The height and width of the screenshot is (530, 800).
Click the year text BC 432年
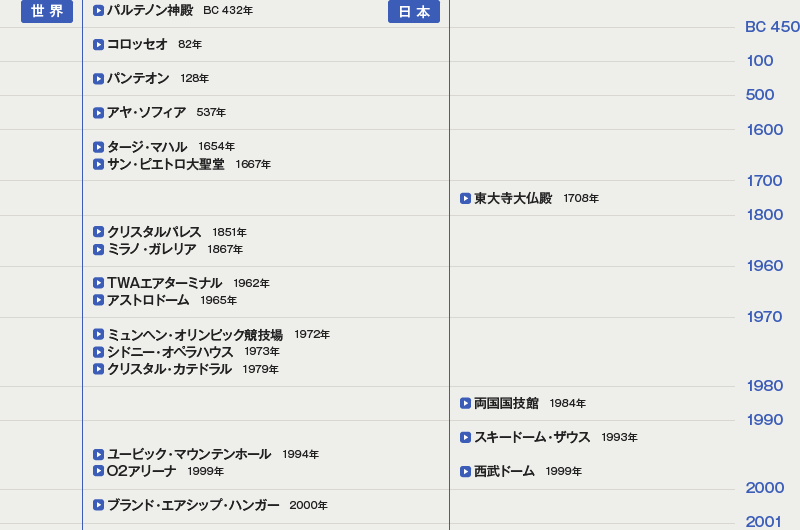pyautogui.click(x=228, y=10)
